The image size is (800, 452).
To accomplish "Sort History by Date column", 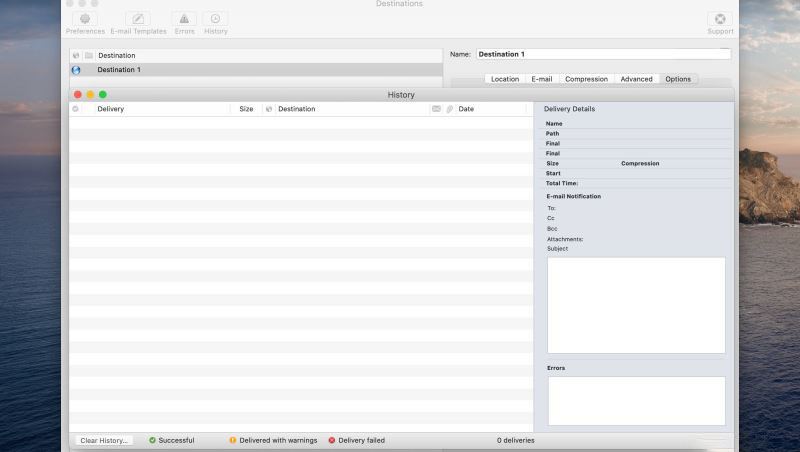I will [466, 109].
